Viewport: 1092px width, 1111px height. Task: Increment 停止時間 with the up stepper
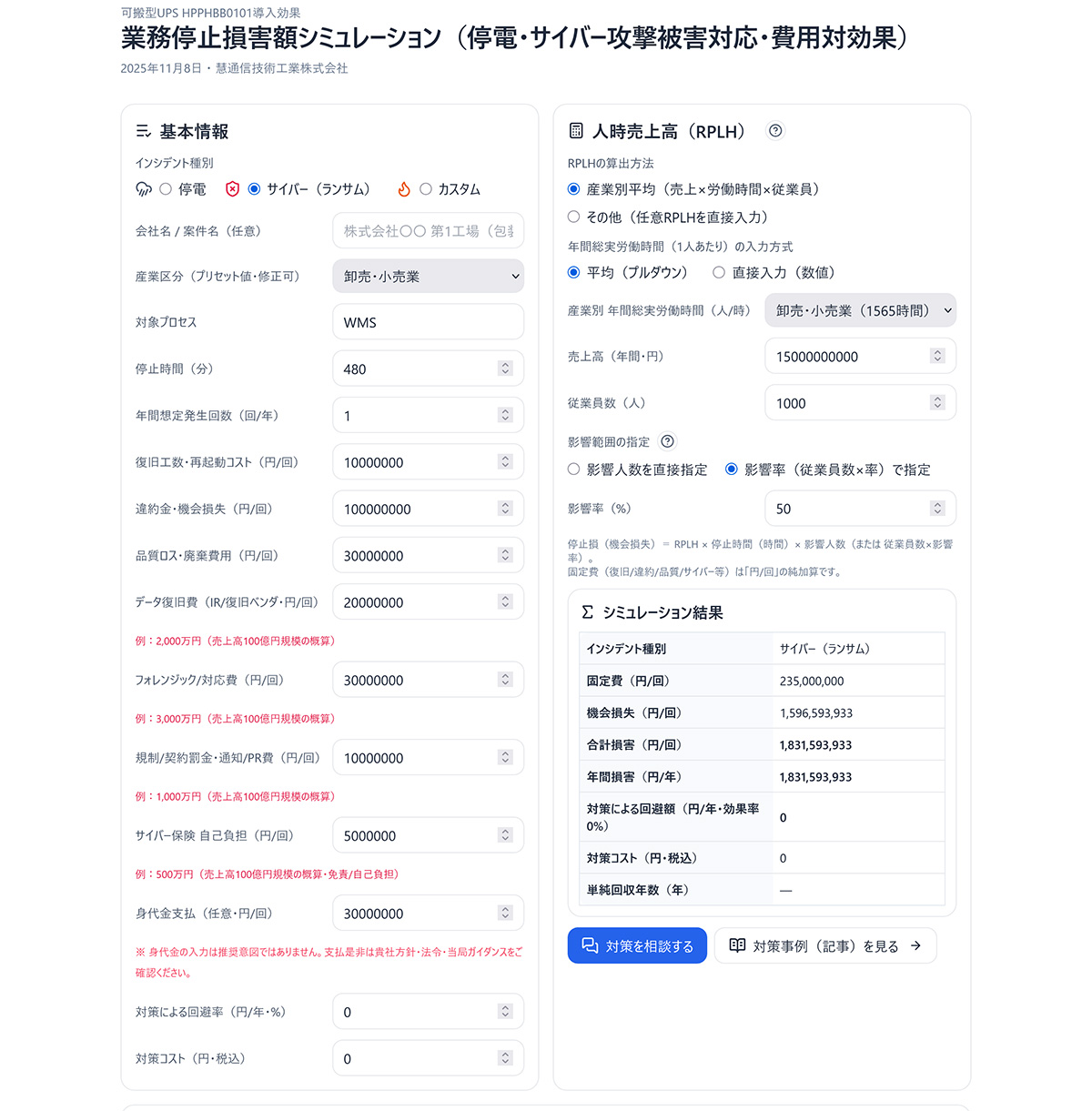tap(506, 364)
